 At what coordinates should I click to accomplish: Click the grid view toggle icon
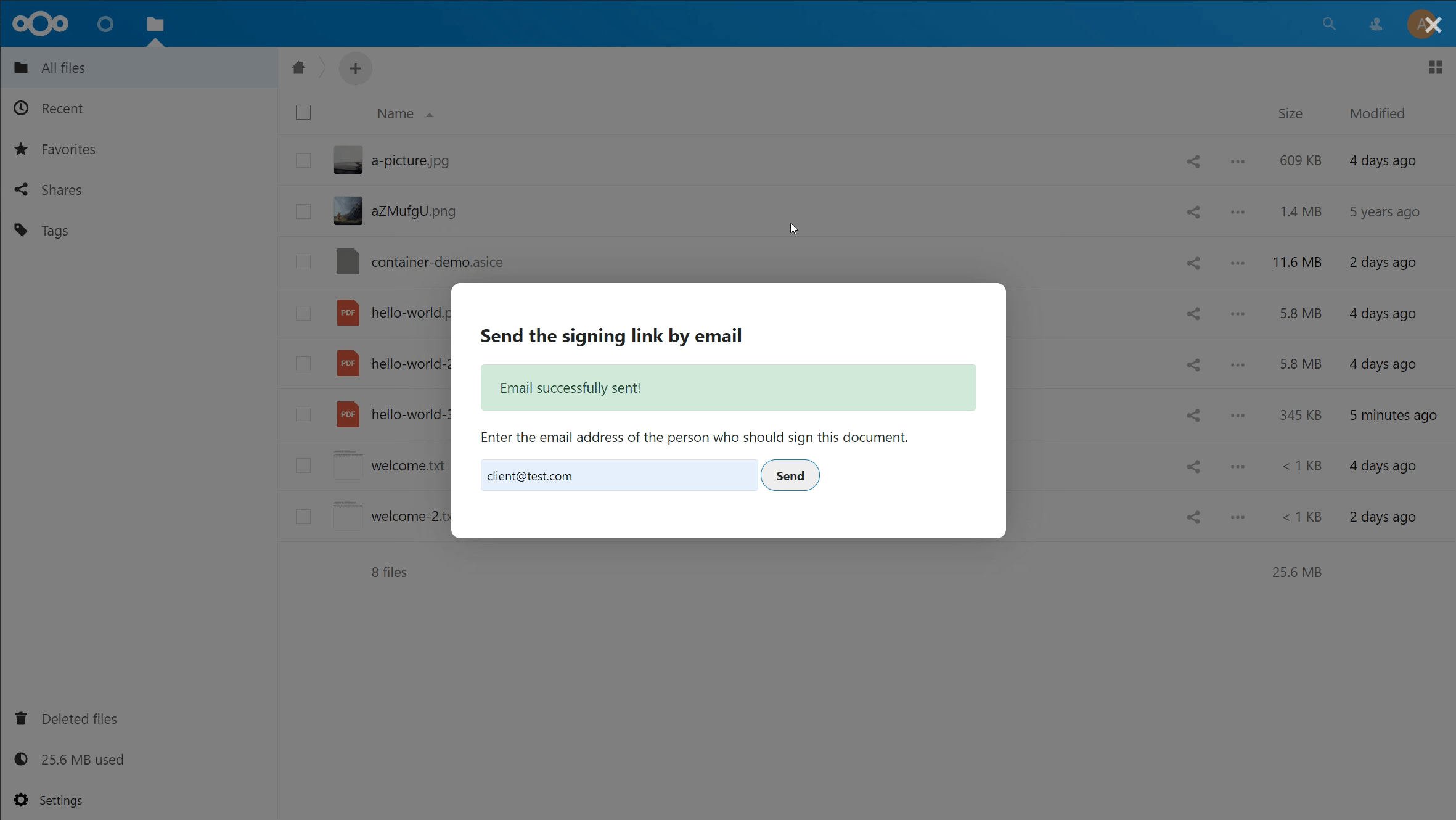tap(1436, 67)
